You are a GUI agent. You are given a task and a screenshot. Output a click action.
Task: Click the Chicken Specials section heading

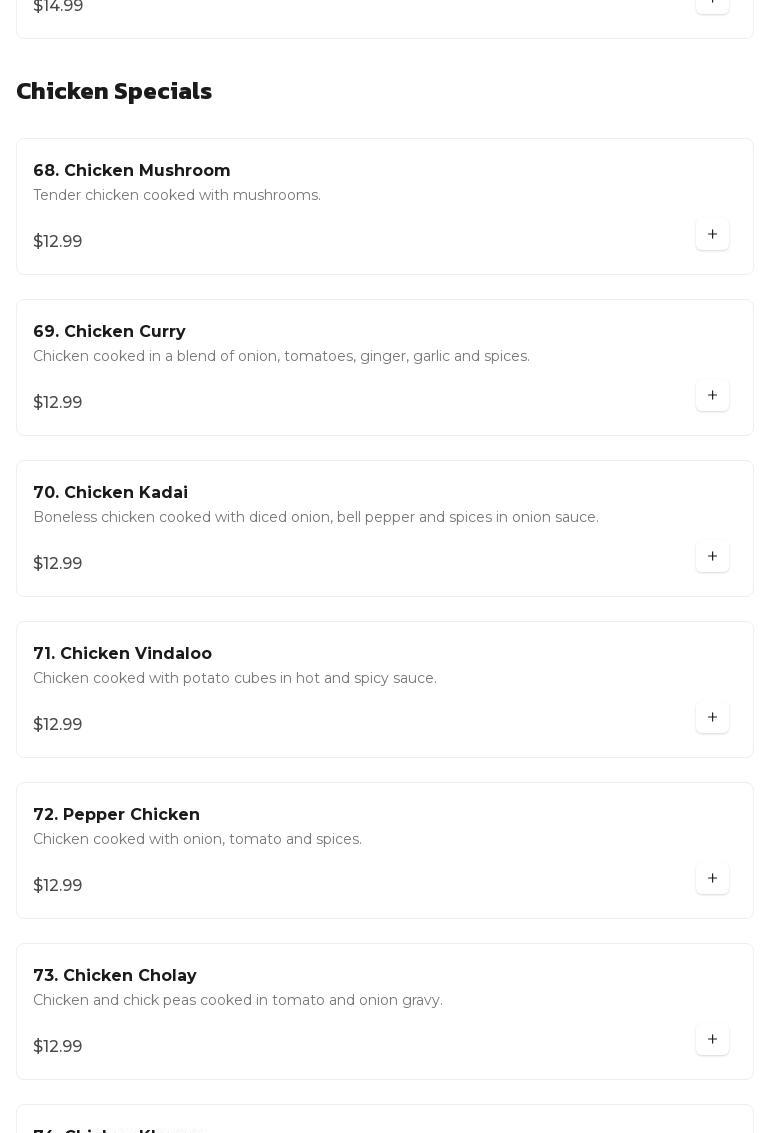click(114, 91)
